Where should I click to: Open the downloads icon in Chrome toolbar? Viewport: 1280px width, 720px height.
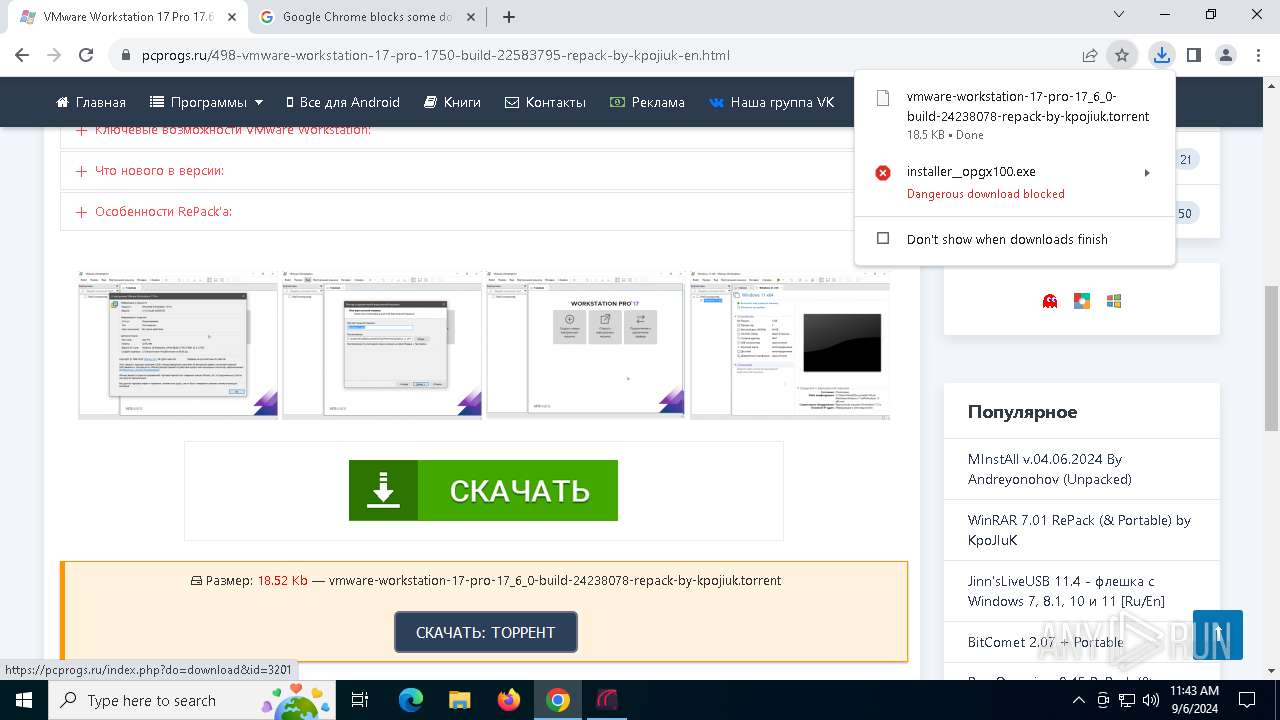pos(1161,55)
